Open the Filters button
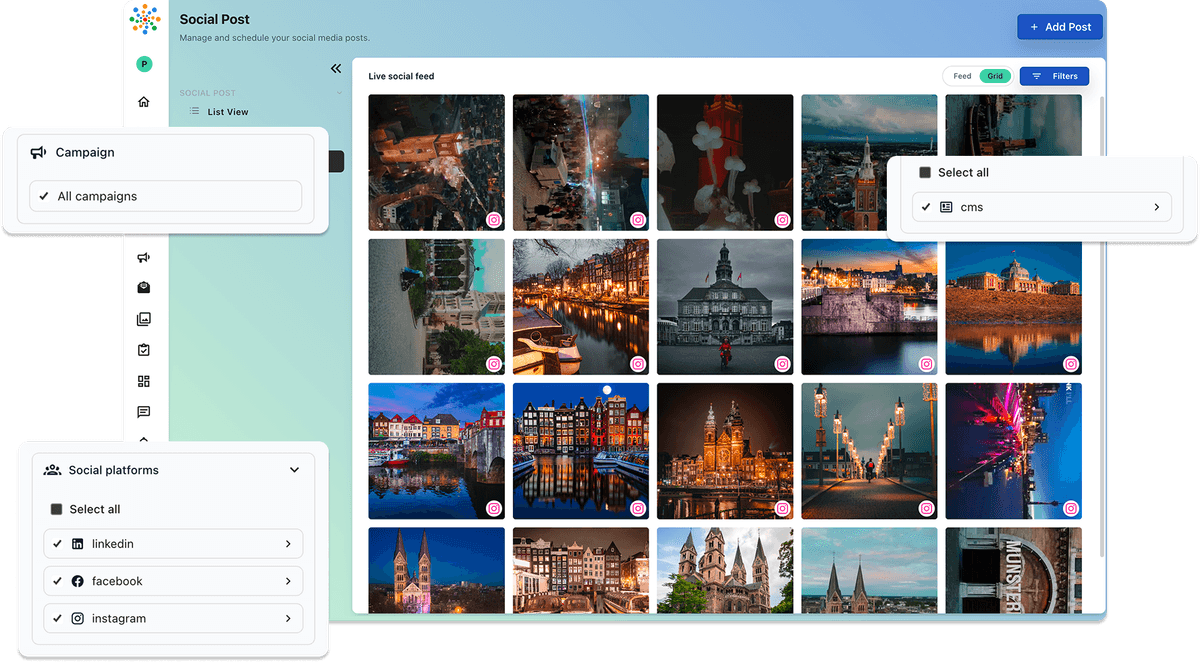The width and height of the screenshot is (1200, 662). [1054, 76]
